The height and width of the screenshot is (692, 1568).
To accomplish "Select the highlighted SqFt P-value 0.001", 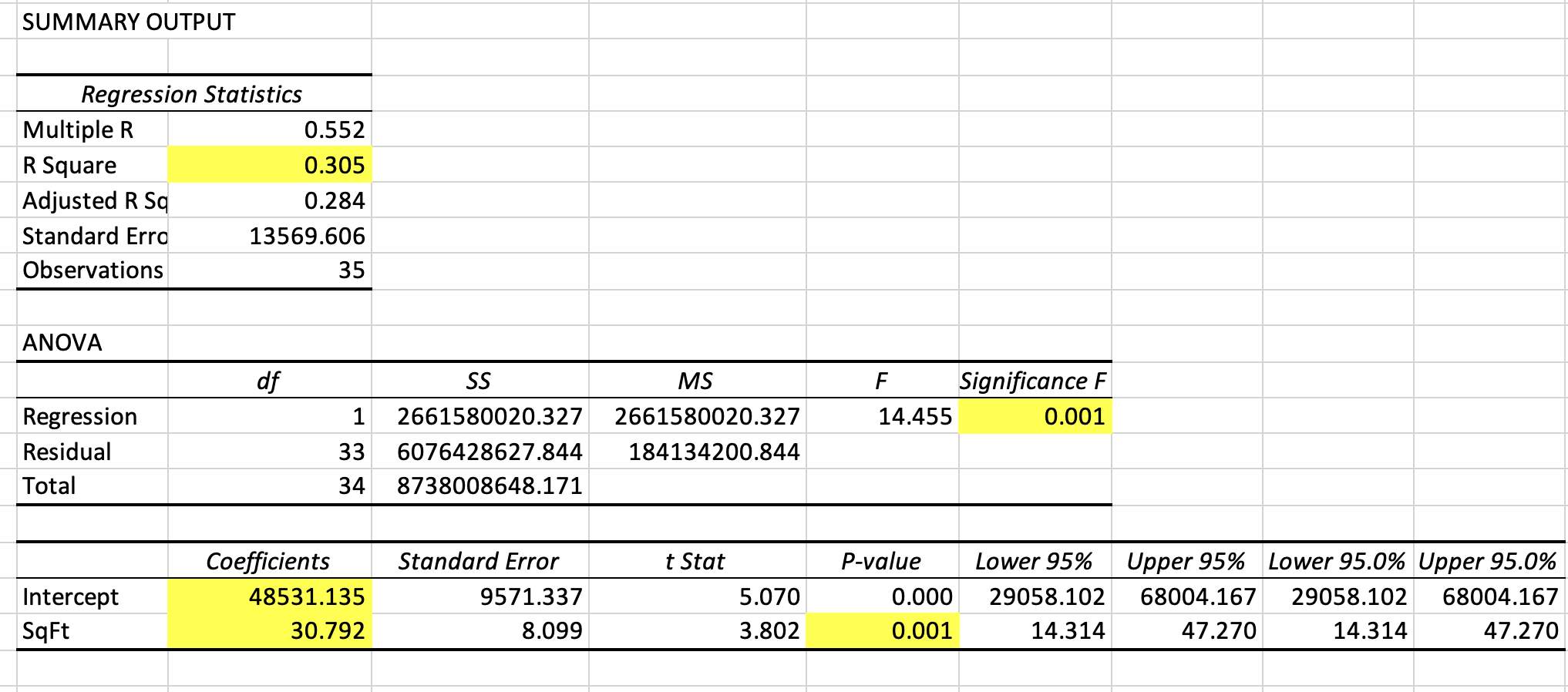I will click(x=883, y=631).
